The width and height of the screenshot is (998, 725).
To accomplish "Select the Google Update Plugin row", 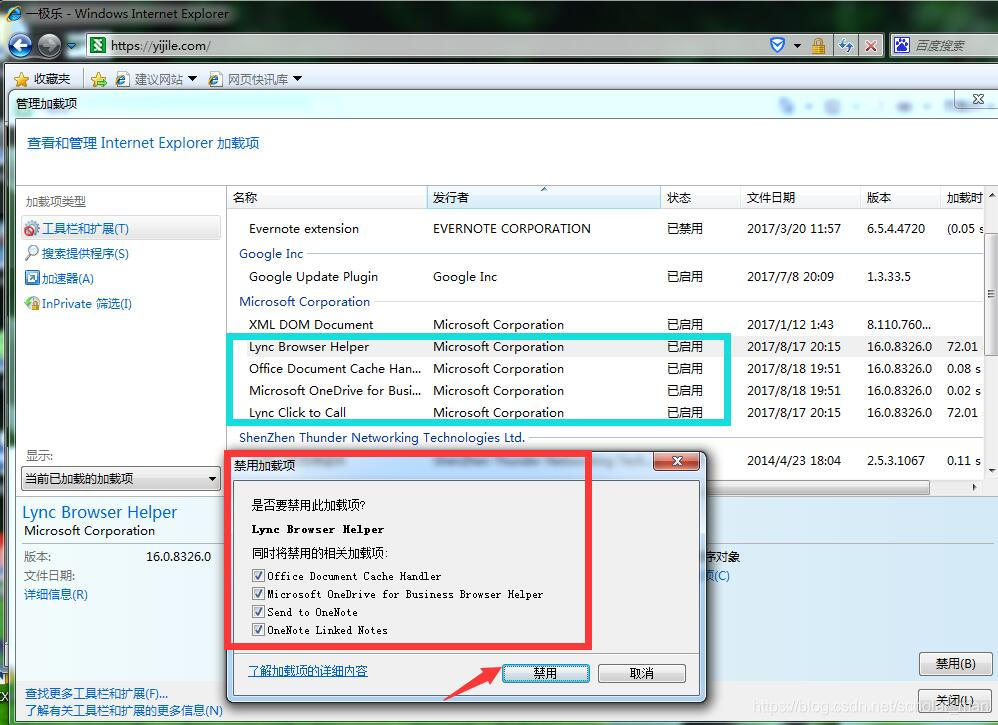I will click(605, 276).
